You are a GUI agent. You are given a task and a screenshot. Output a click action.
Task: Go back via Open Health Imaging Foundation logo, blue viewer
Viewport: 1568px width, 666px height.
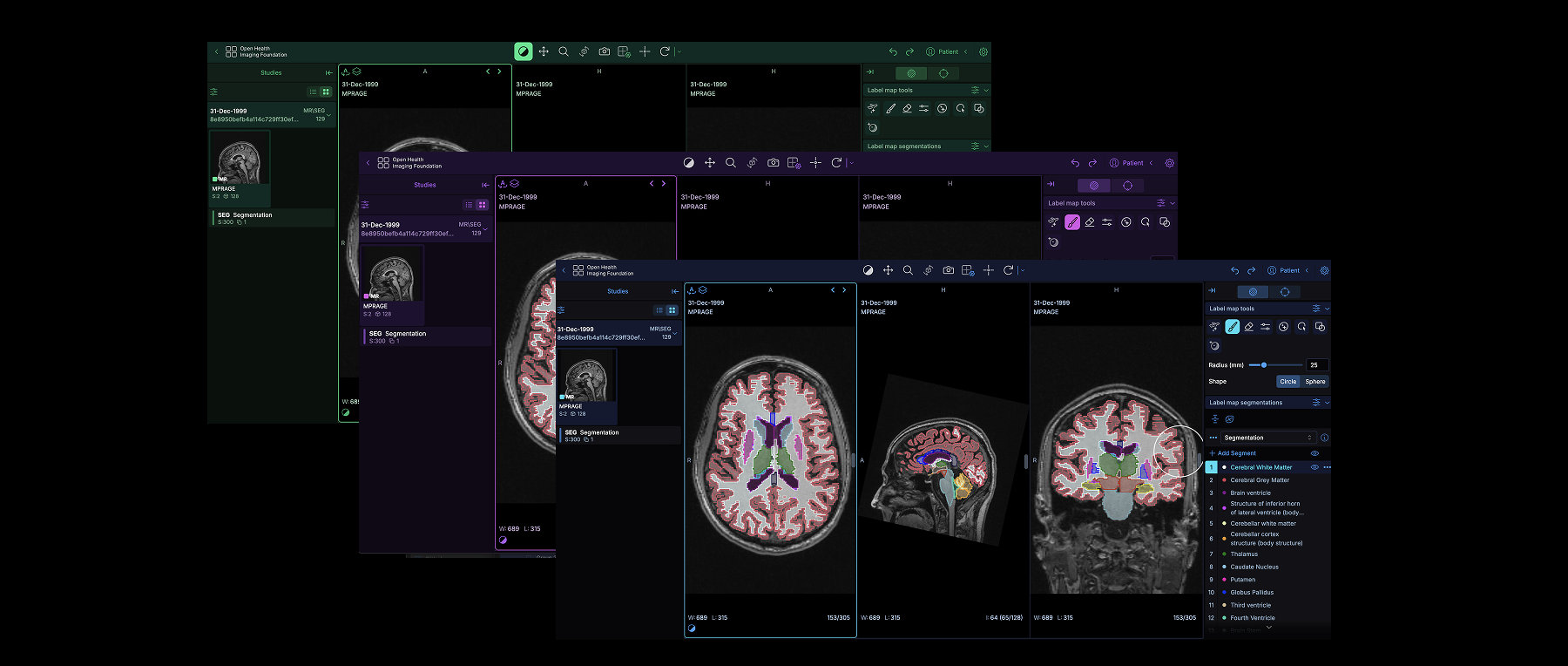point(603,270)
